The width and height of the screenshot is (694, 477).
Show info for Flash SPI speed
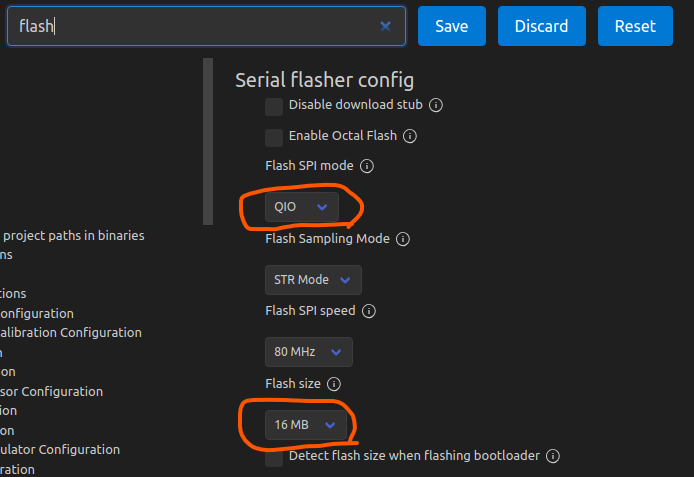[369, 311]
